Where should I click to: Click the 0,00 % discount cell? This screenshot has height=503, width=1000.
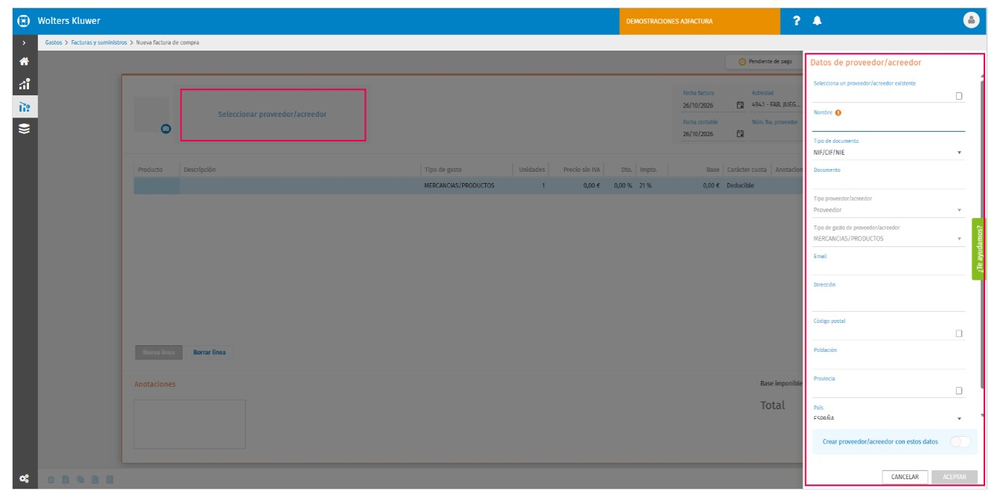click(x=622, y=186)
